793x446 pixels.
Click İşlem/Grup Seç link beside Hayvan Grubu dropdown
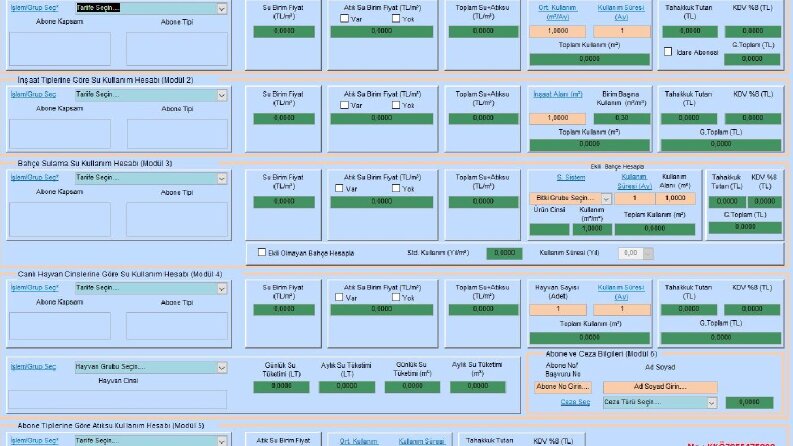click(33, 367)
